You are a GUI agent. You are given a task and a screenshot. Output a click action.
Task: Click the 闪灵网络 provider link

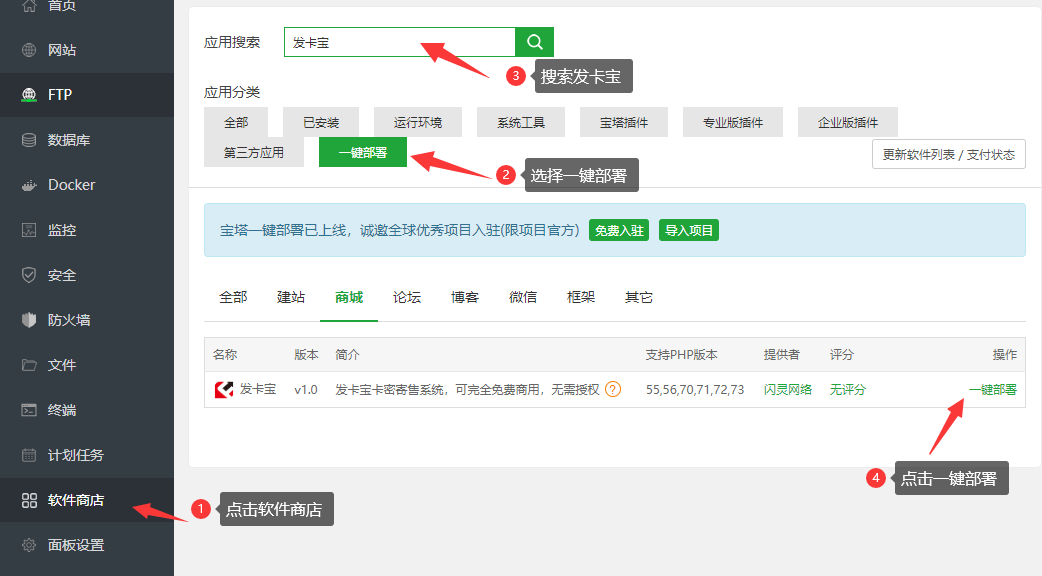pyautogui.click(x=787, y=389)
